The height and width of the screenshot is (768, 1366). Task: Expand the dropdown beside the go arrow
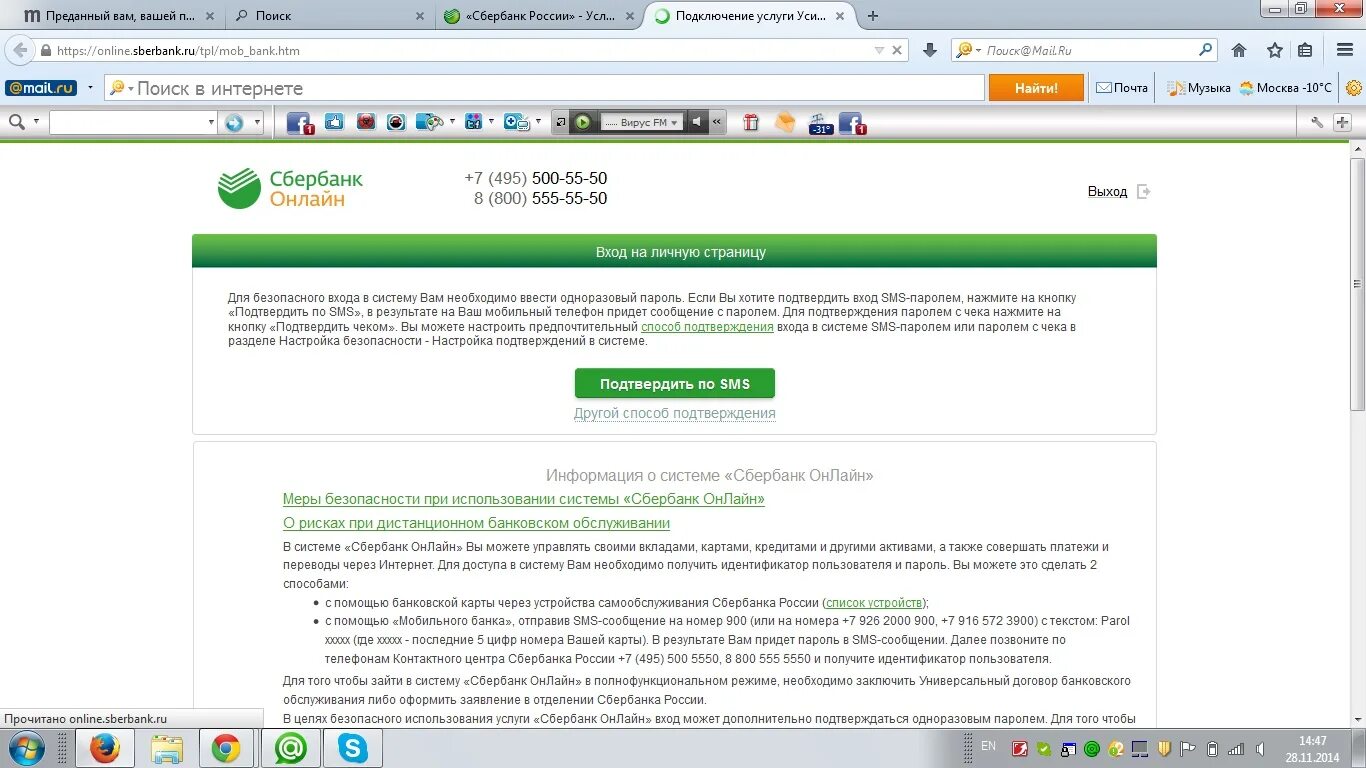point(257,122)
